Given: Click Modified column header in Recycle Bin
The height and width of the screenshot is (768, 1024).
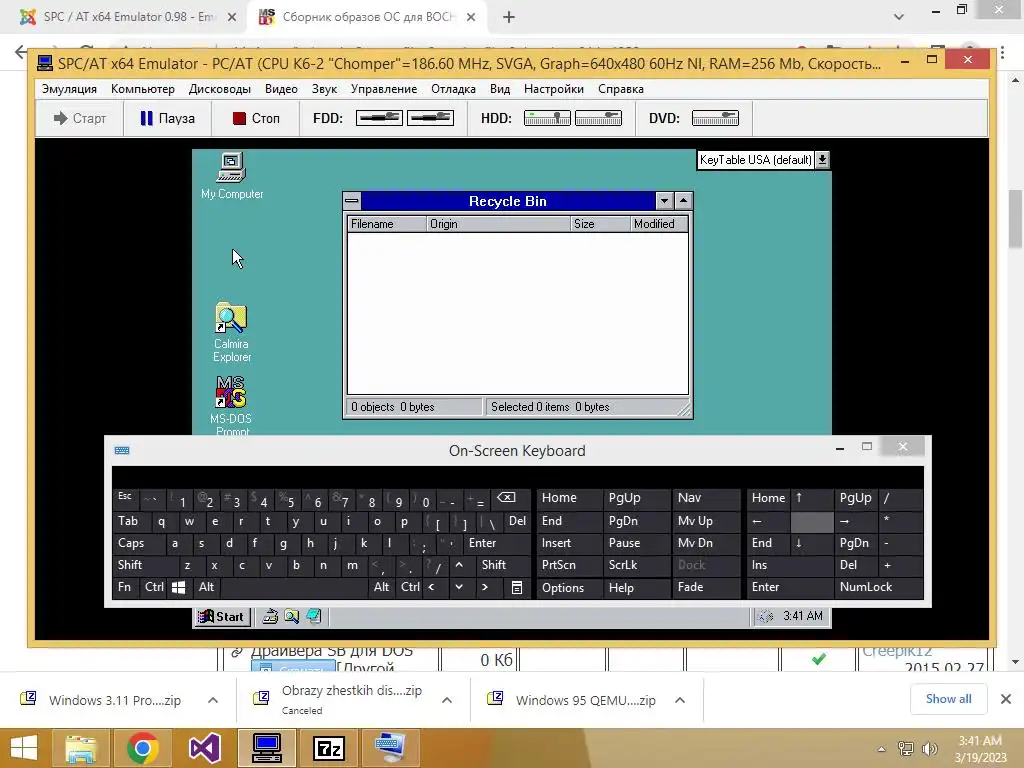Looking at the screenshot, I should point(659,224).
